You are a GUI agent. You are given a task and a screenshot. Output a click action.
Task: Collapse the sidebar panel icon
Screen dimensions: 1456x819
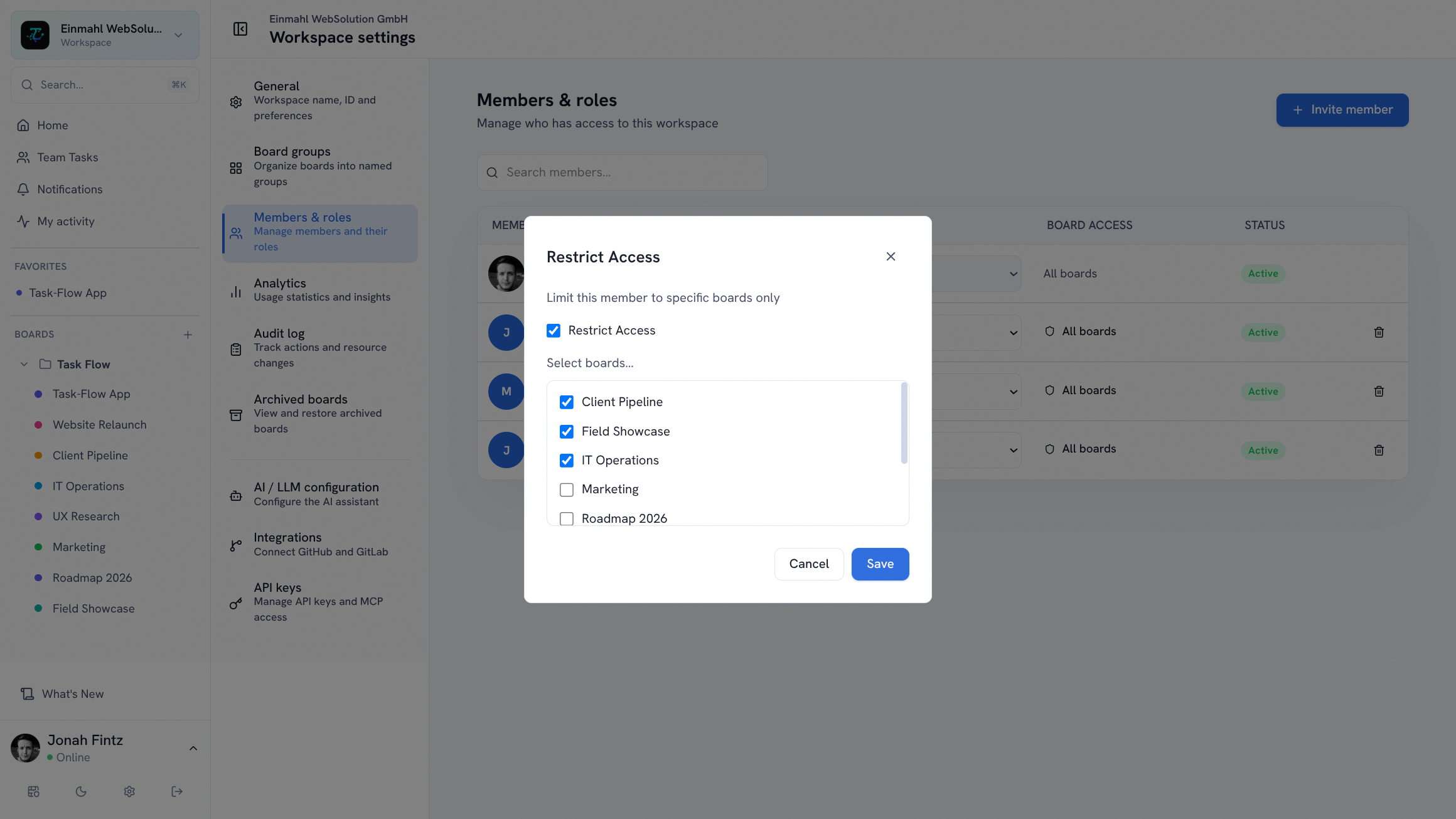point(240,29)
